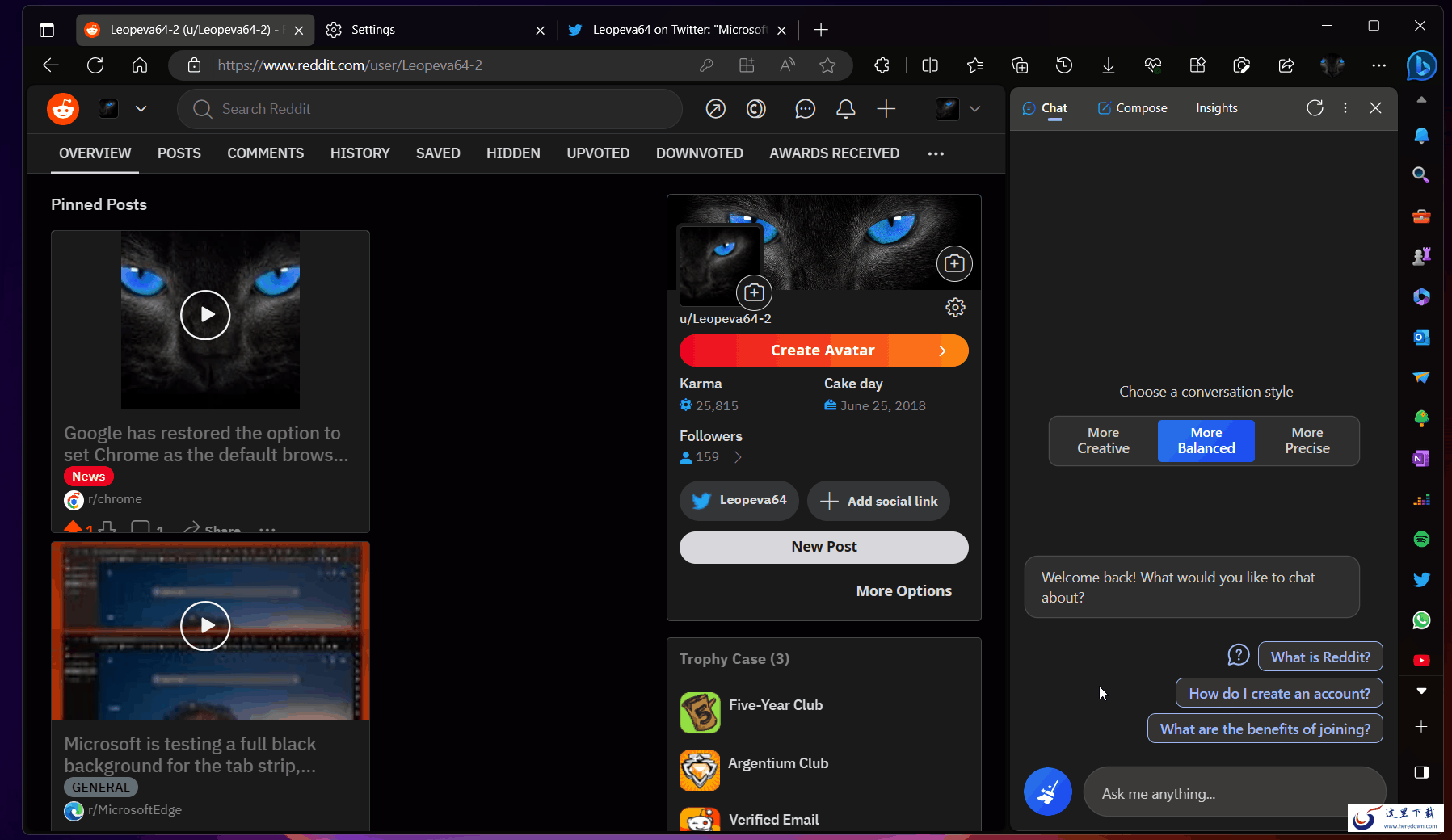Open profile settings gear on the user card
Viewport: 1452px width, 840px height.
click(955, 307)
